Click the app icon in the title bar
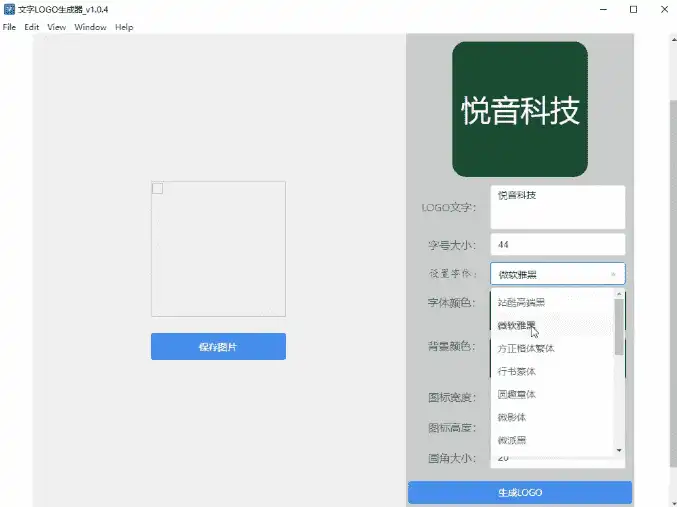The image size is (677, 507). pos(9,9)
